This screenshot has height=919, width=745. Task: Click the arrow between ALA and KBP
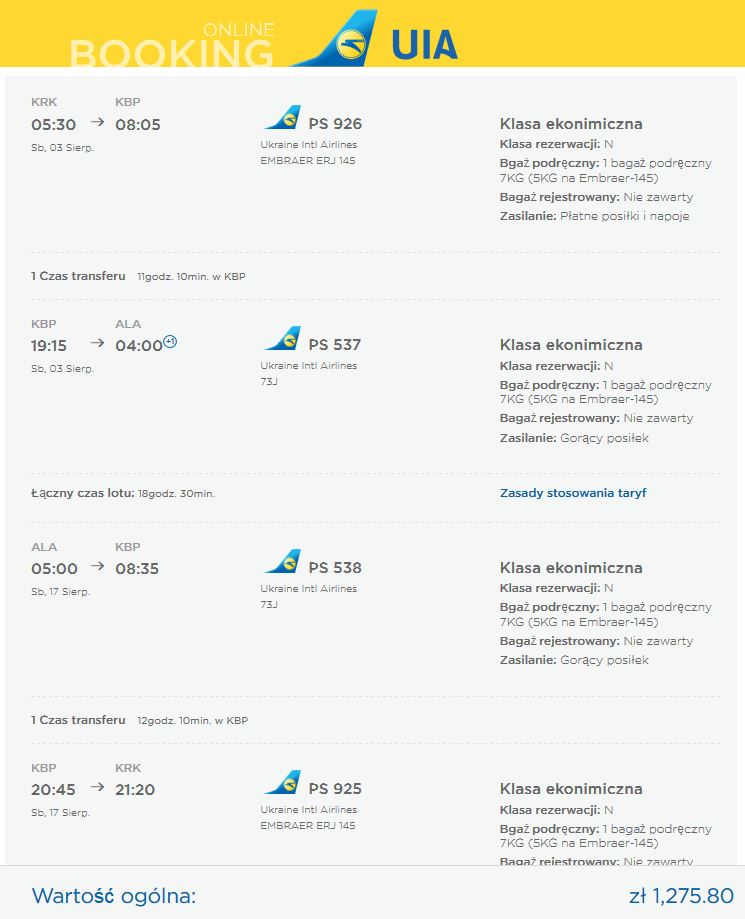coord(97,566)
